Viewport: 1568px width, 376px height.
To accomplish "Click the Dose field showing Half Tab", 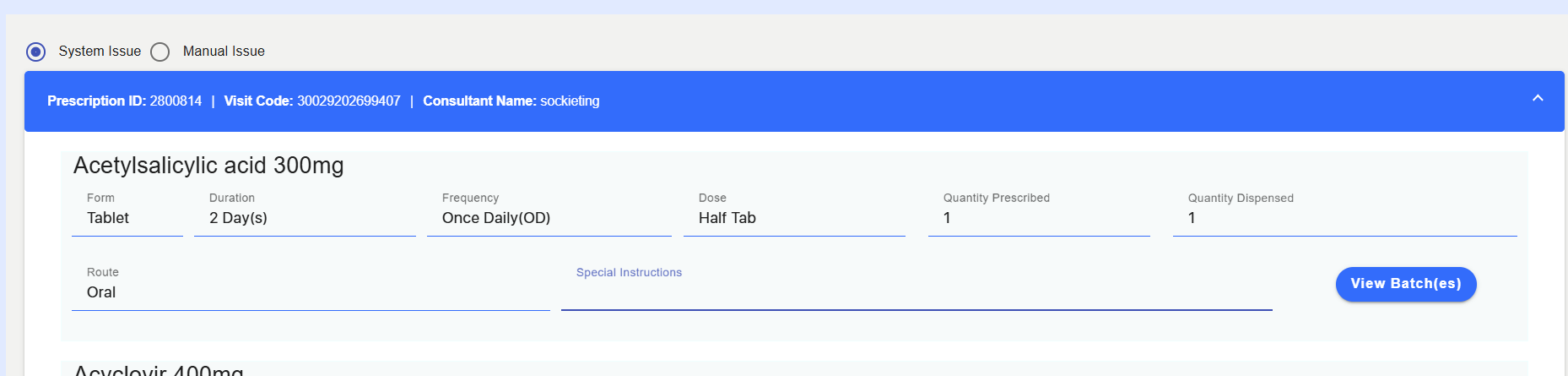I will (x=794, y=218).
